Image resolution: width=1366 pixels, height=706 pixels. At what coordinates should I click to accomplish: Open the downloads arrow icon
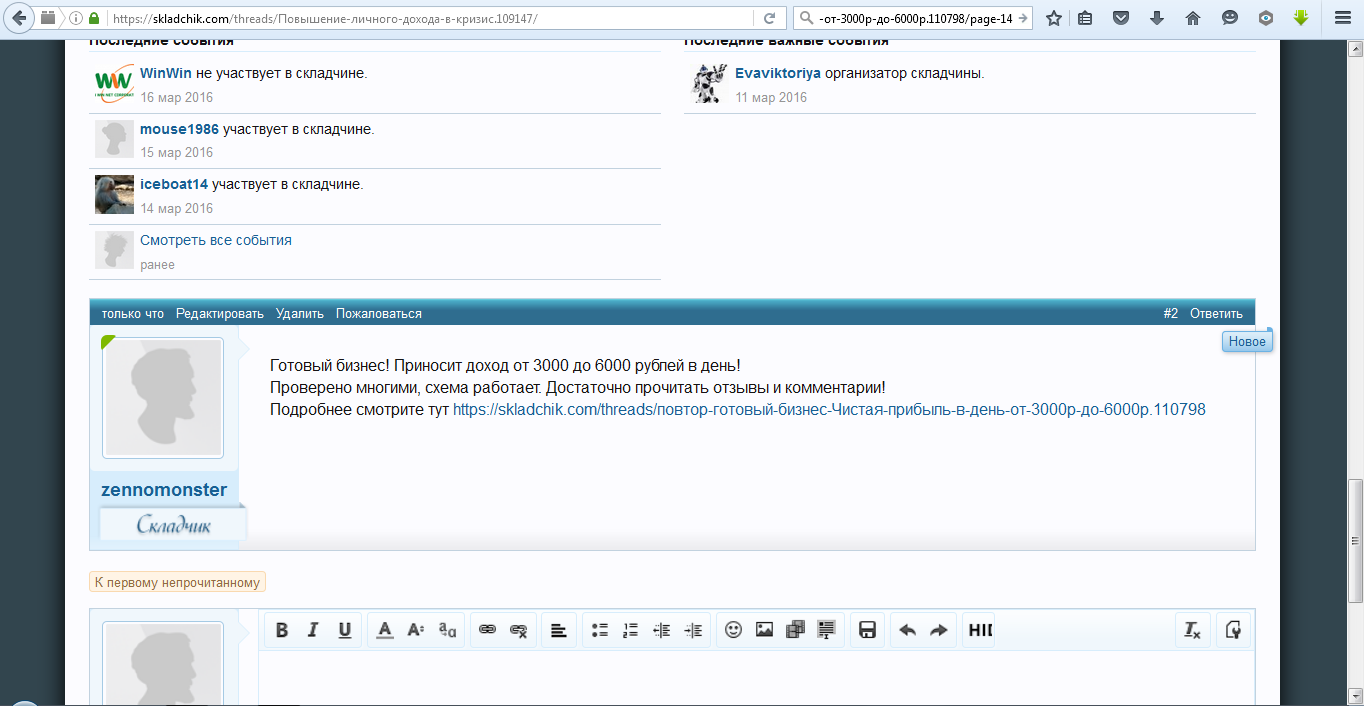click(1157, 18)
